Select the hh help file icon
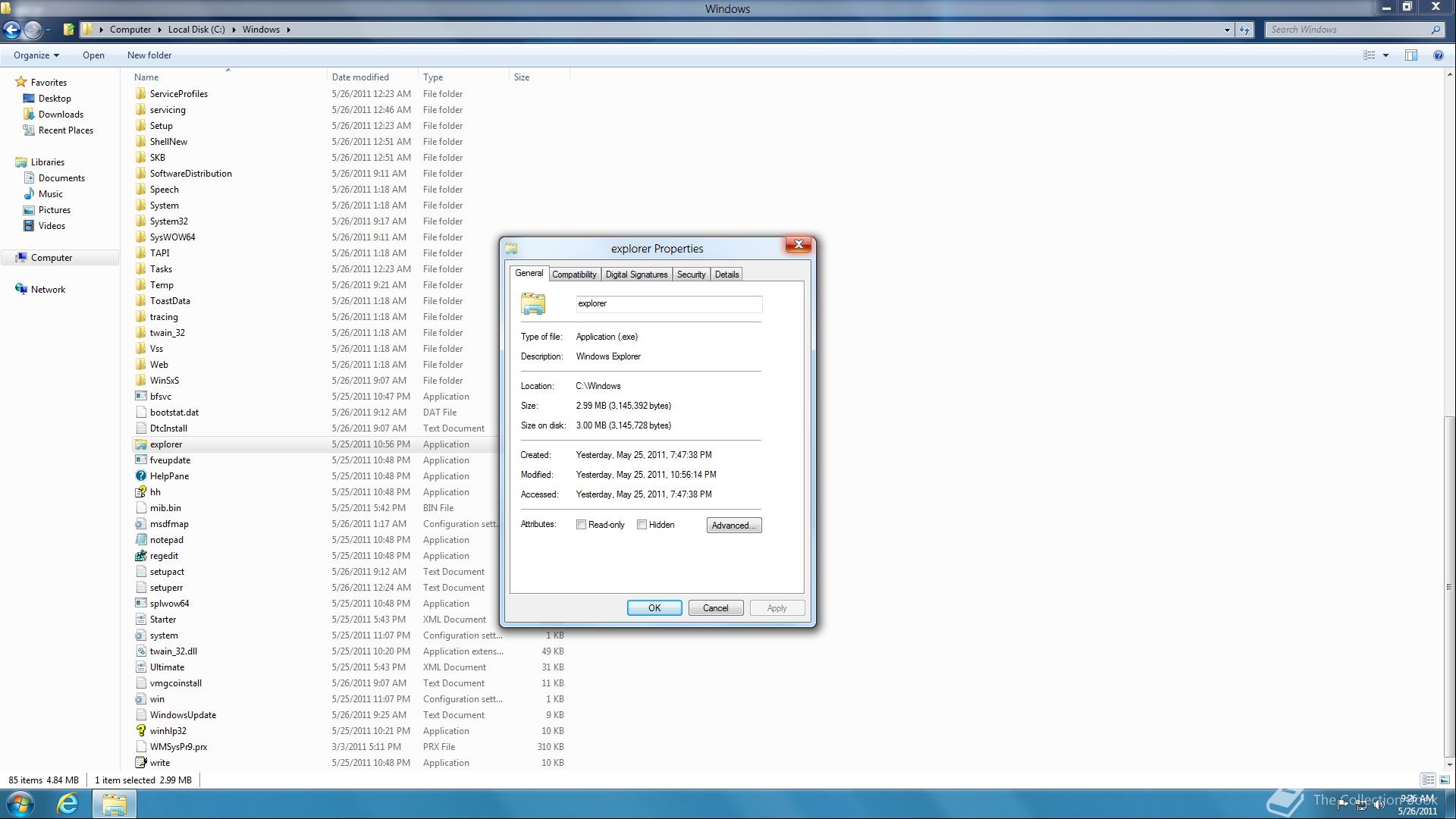Image resolution: width=1456 pixels, height=819 pixels. (x=140, y=492)
